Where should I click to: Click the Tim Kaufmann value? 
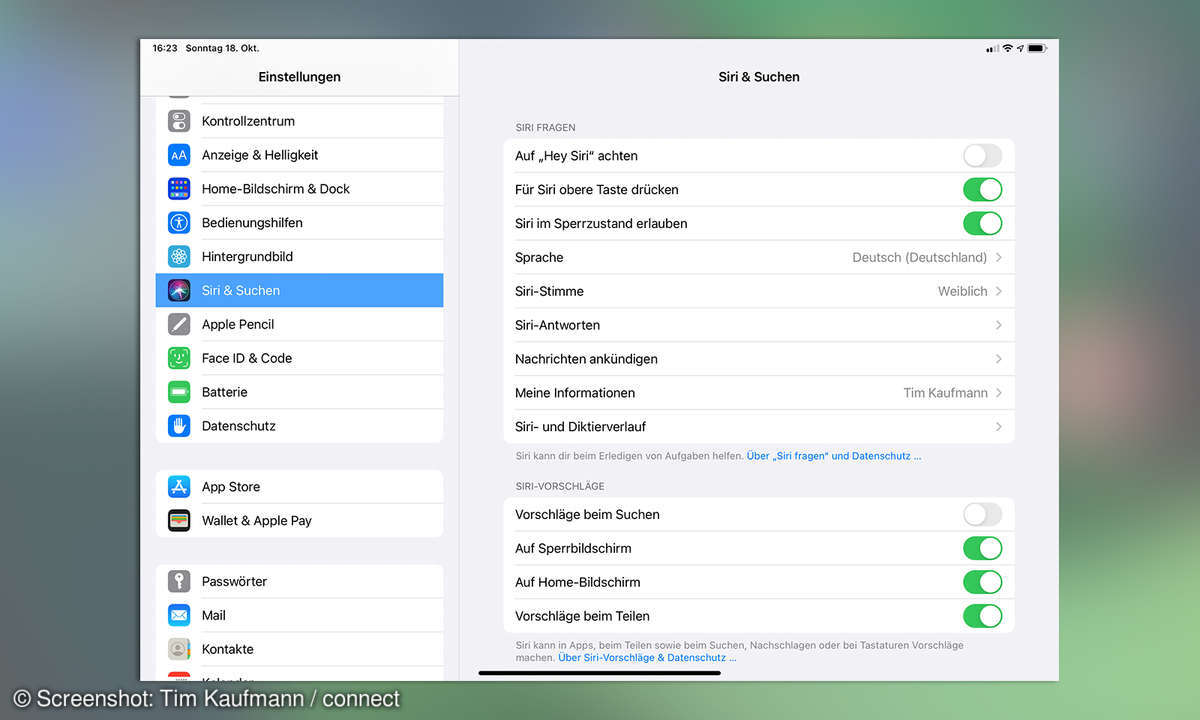[x=945, y=393]
